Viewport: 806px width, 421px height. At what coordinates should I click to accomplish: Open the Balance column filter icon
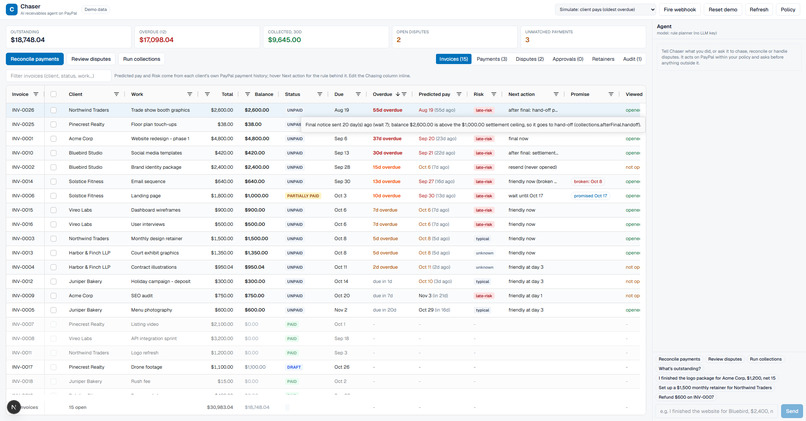(x=247, y=94)
